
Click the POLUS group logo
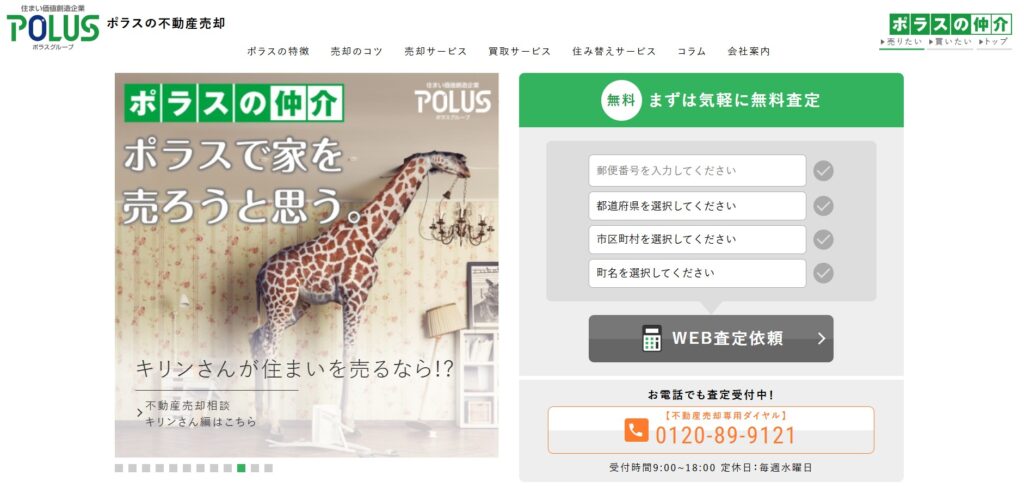pos(53,27)
